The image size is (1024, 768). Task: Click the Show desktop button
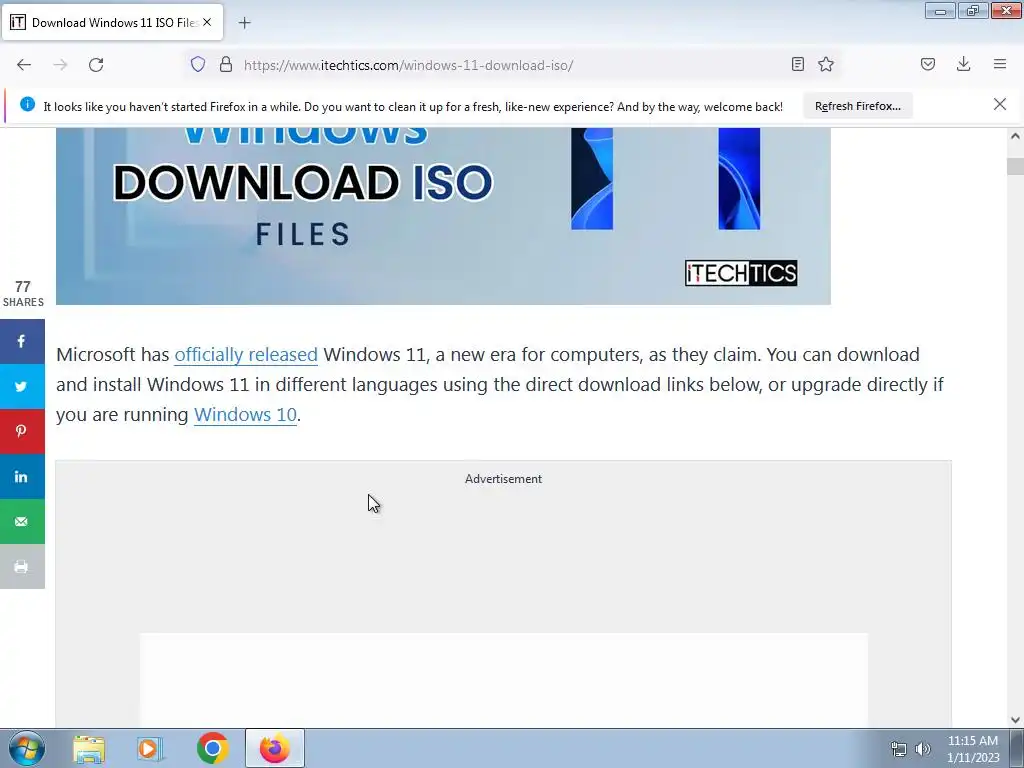[x=1017, y=748]
